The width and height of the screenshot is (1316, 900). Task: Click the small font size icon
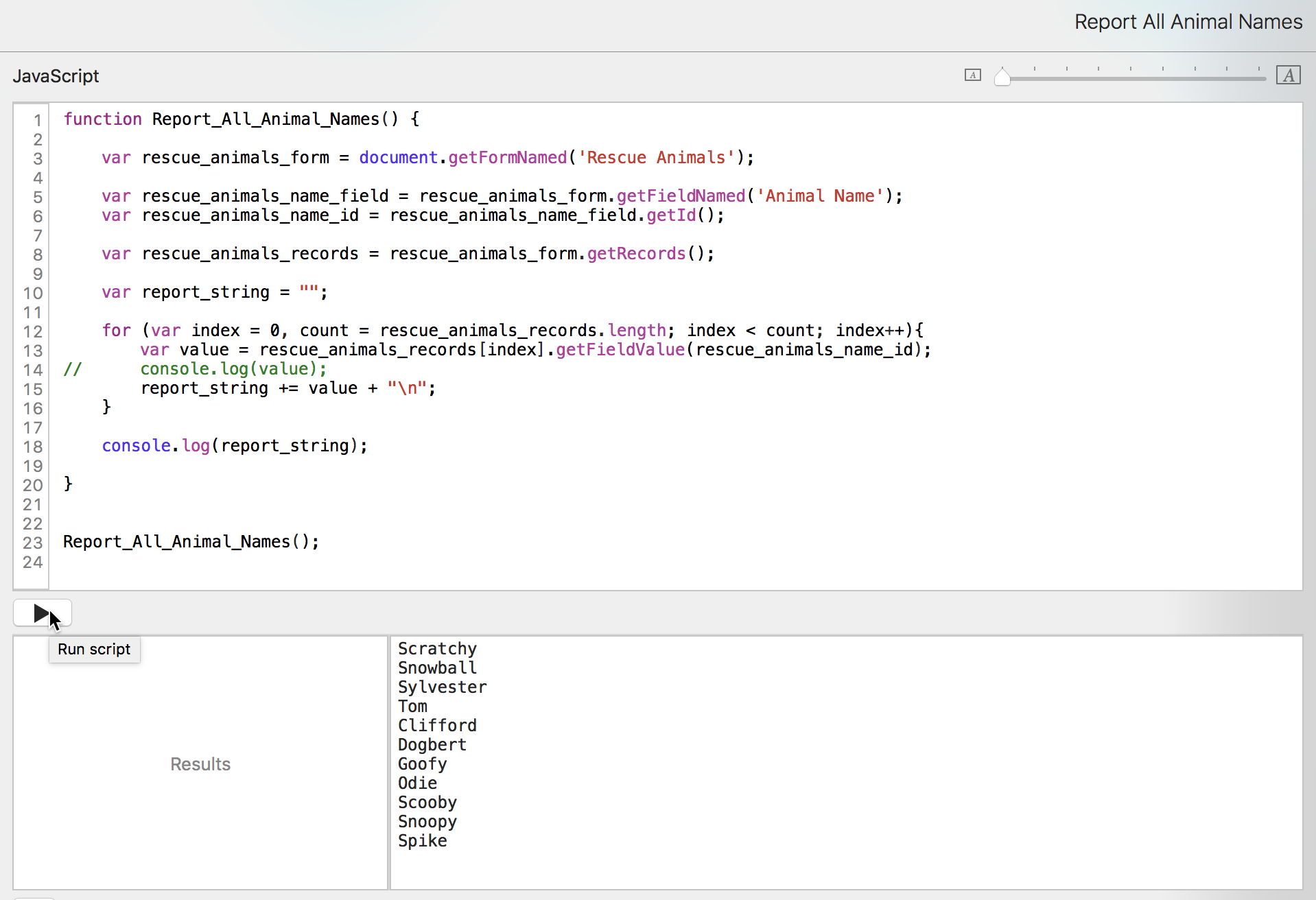click(972, 75)
